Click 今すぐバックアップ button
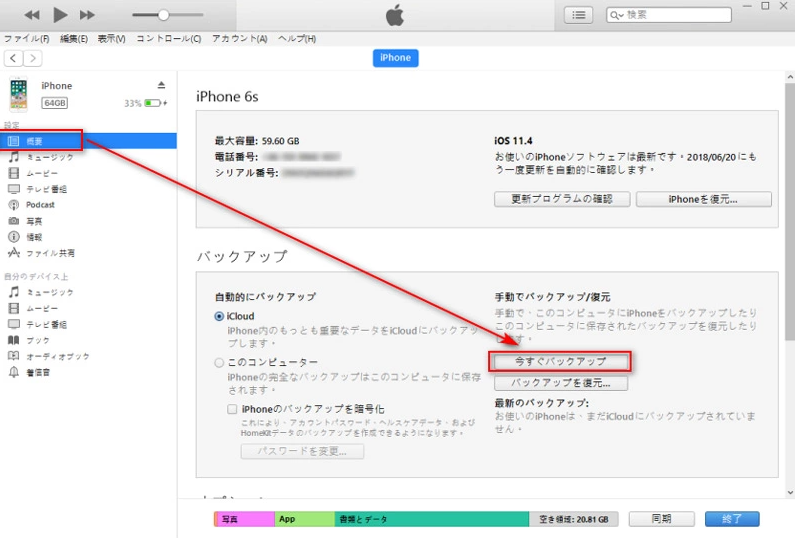Screen dimensions: 797x538 point(560,362)
